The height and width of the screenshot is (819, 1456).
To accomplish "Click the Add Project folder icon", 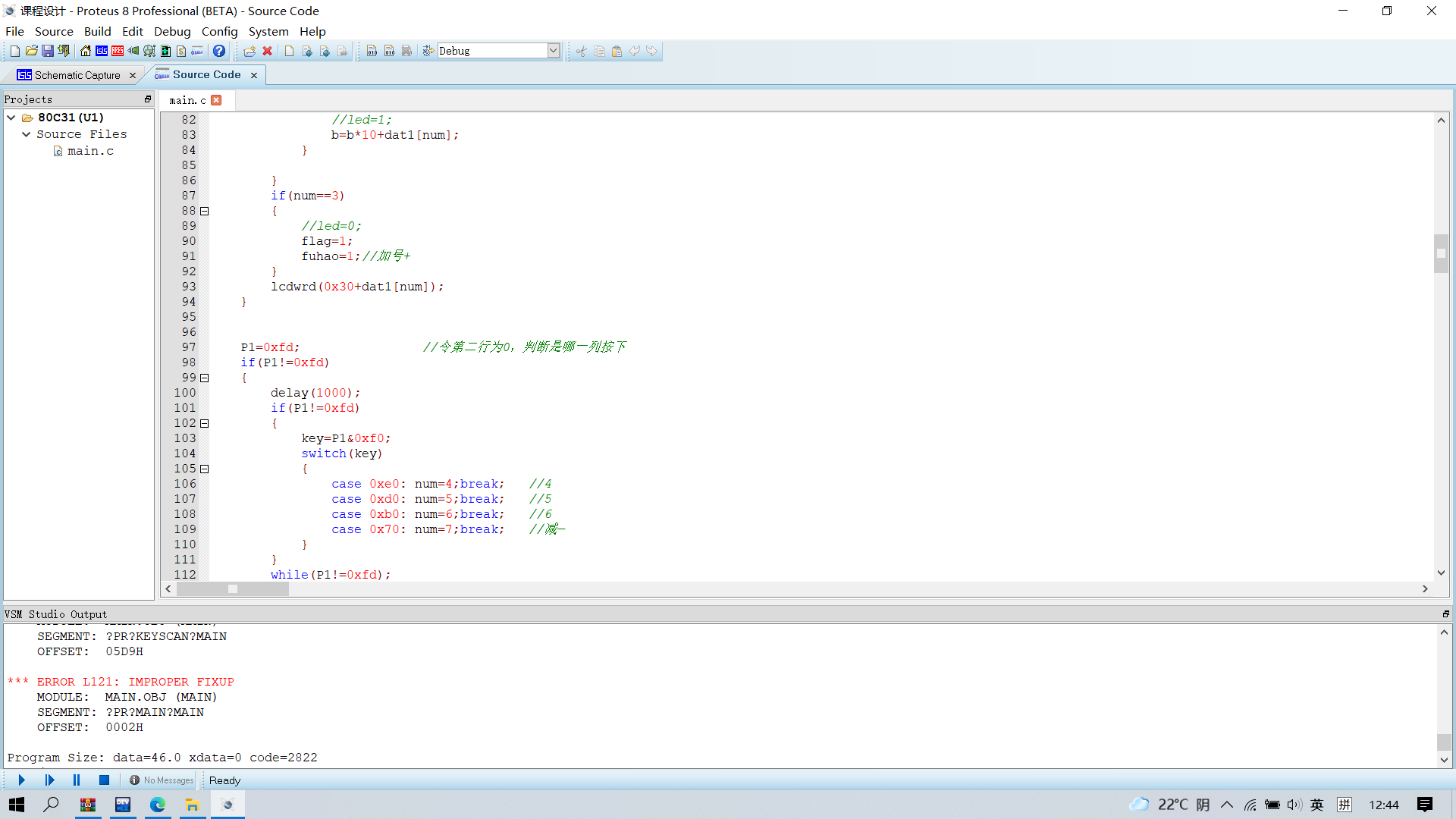I will pos(249,51).
